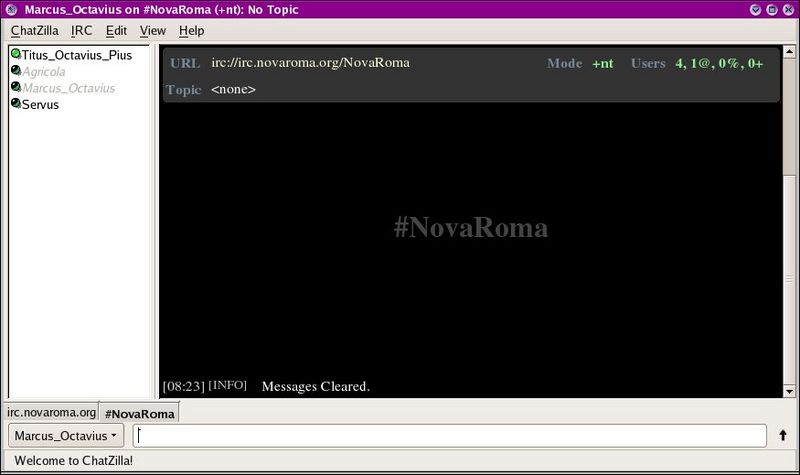Viewport: 800px width, 475px height.
Task: Open the View menu
Action: 153,31
